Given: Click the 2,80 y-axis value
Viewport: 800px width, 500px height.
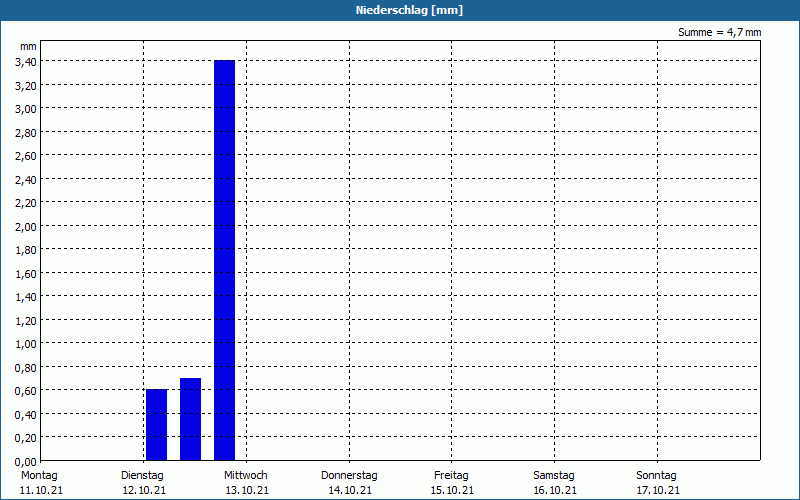Looking at the screenshot, I should pos(26,133).
